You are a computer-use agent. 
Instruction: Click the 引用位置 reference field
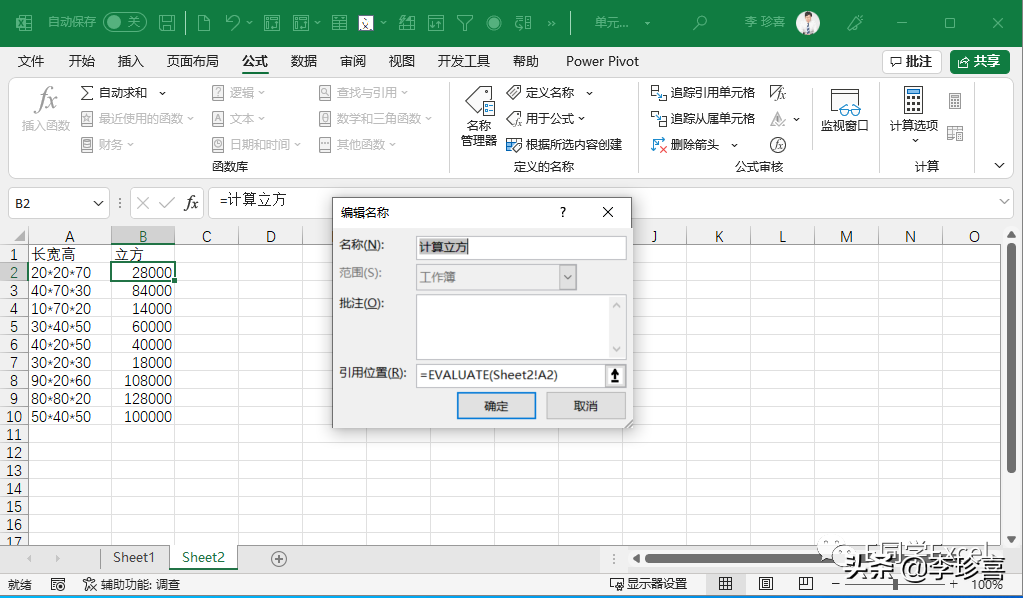click(510, 375)
